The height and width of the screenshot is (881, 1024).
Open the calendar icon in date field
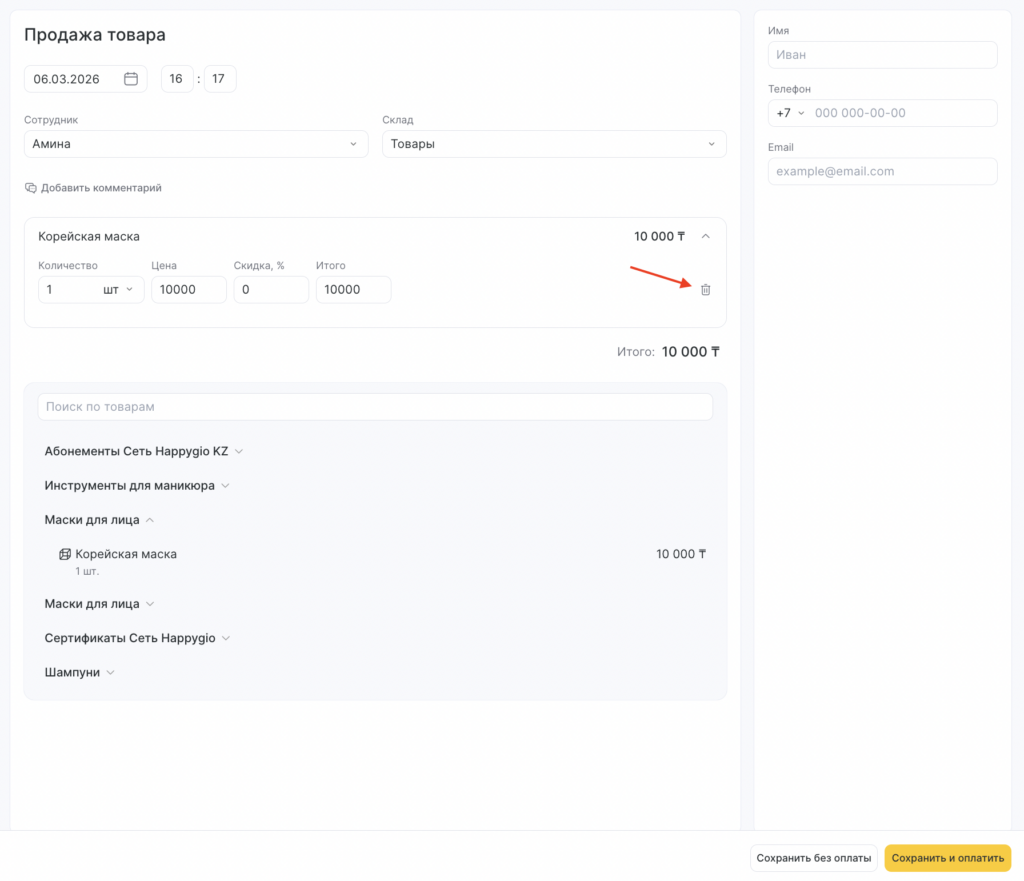coord(131,79)
